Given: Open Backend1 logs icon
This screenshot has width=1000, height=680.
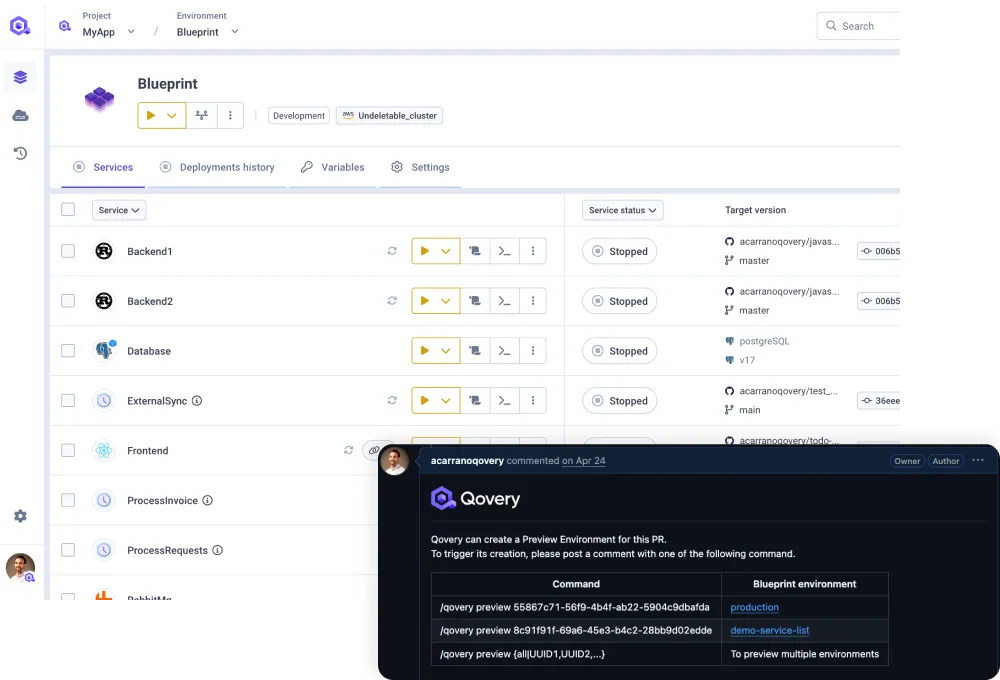Looking at the screenshot, I should point(475,251).
